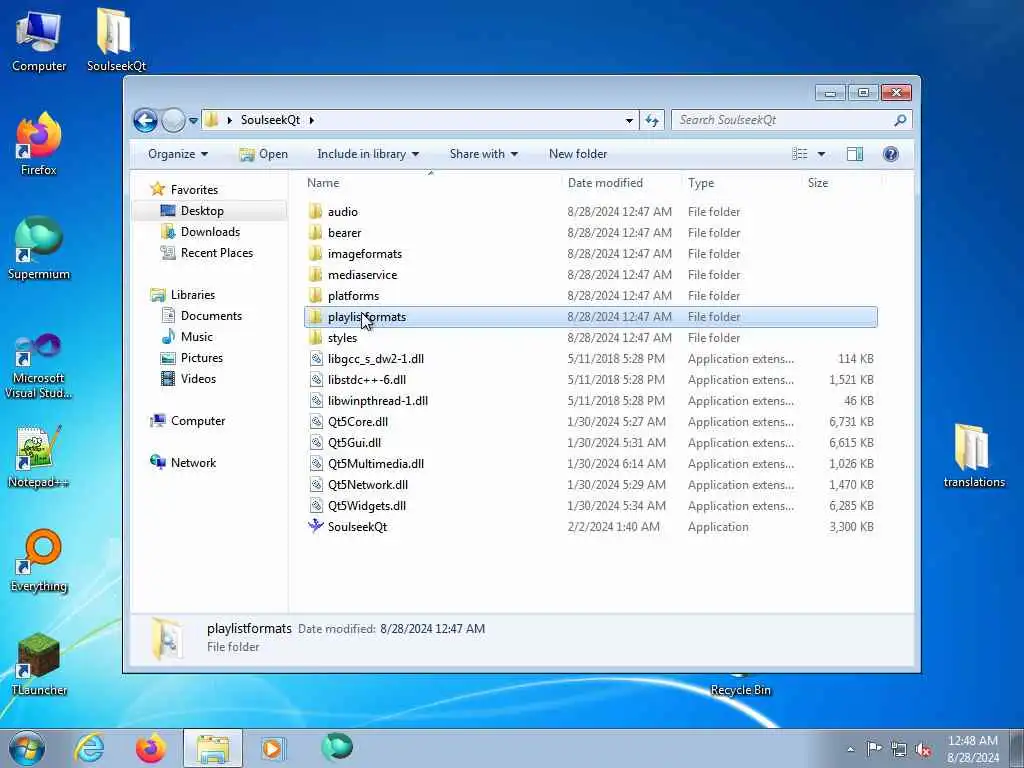Click the network tray icon
1024x768 pixels.
[x=899, y=749]
